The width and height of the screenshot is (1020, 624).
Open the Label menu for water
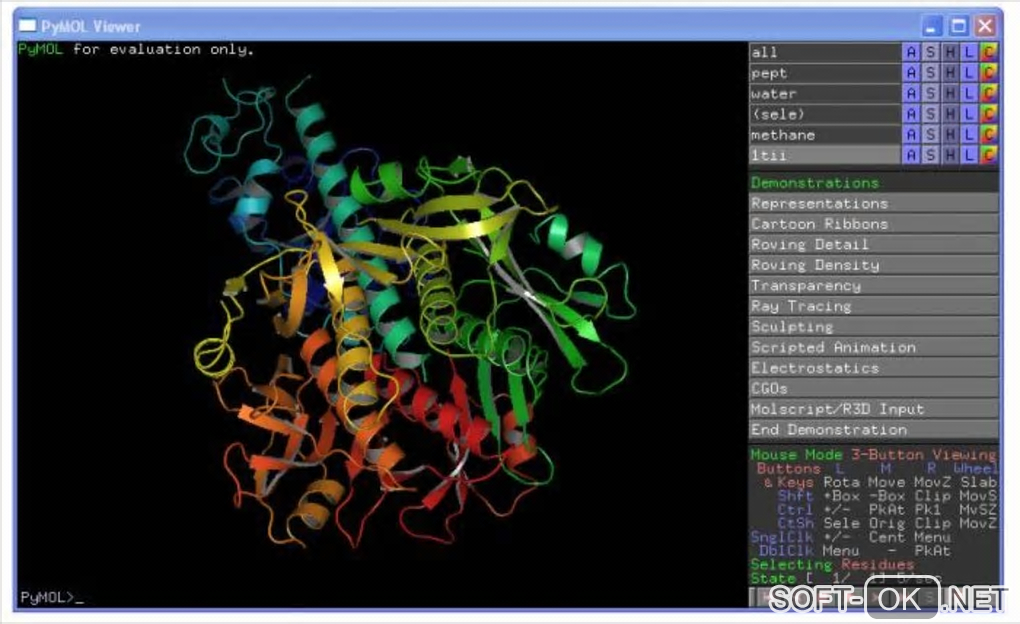pyautogui.click(x=969, y=94)
